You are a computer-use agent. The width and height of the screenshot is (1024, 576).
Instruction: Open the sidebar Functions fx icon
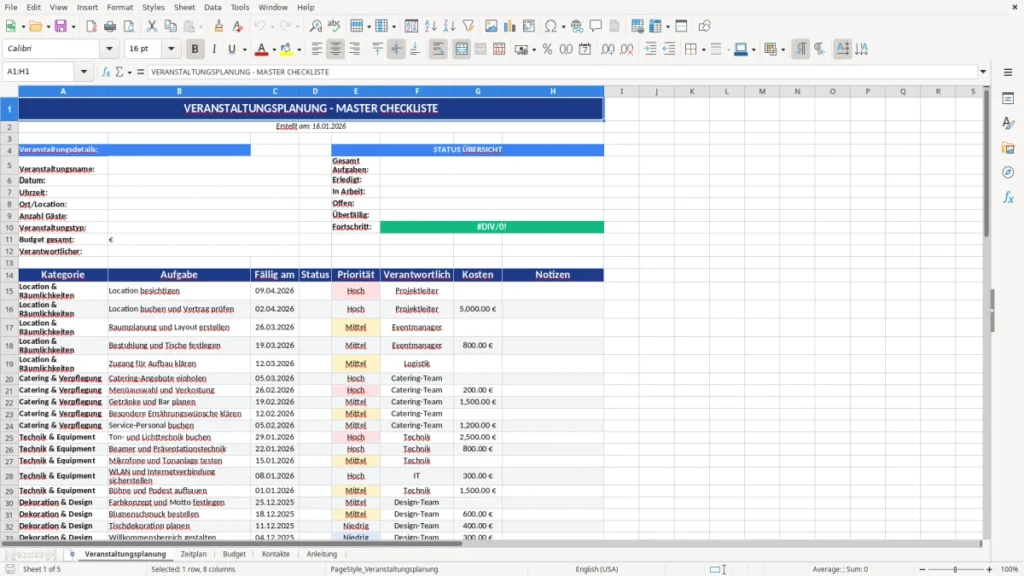coord(1008,197)
